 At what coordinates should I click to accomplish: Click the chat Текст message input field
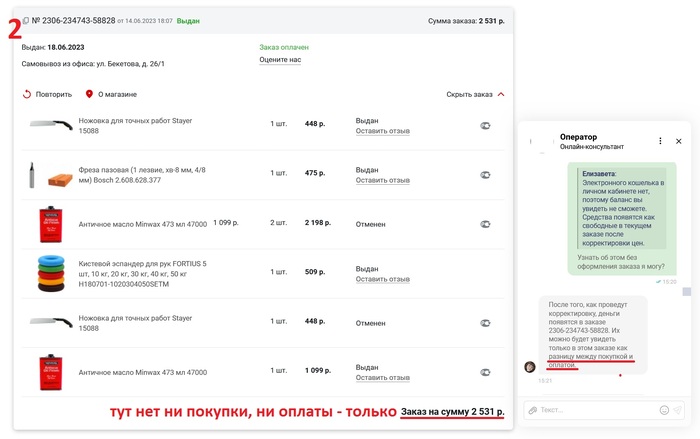(598, 410)
